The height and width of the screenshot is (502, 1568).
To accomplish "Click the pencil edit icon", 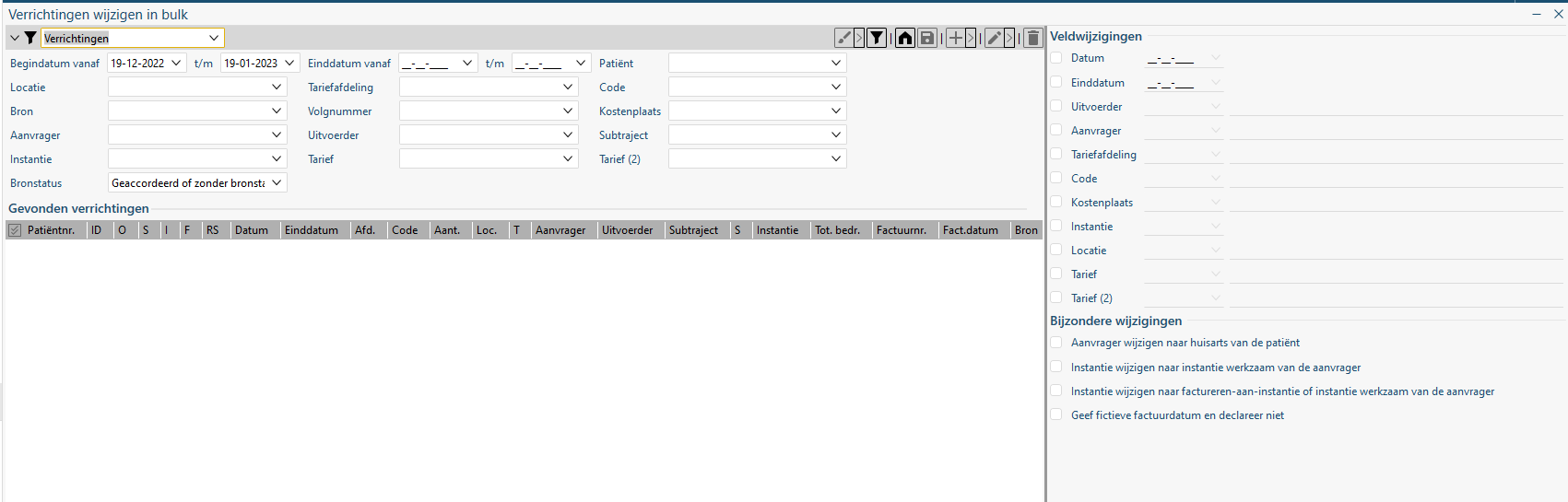I will (x=994, y=38).
